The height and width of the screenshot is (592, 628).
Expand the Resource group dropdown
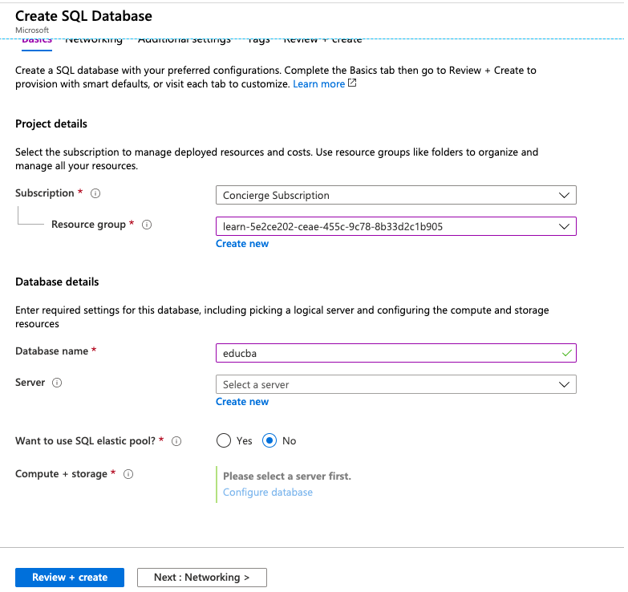pos(396,226)
